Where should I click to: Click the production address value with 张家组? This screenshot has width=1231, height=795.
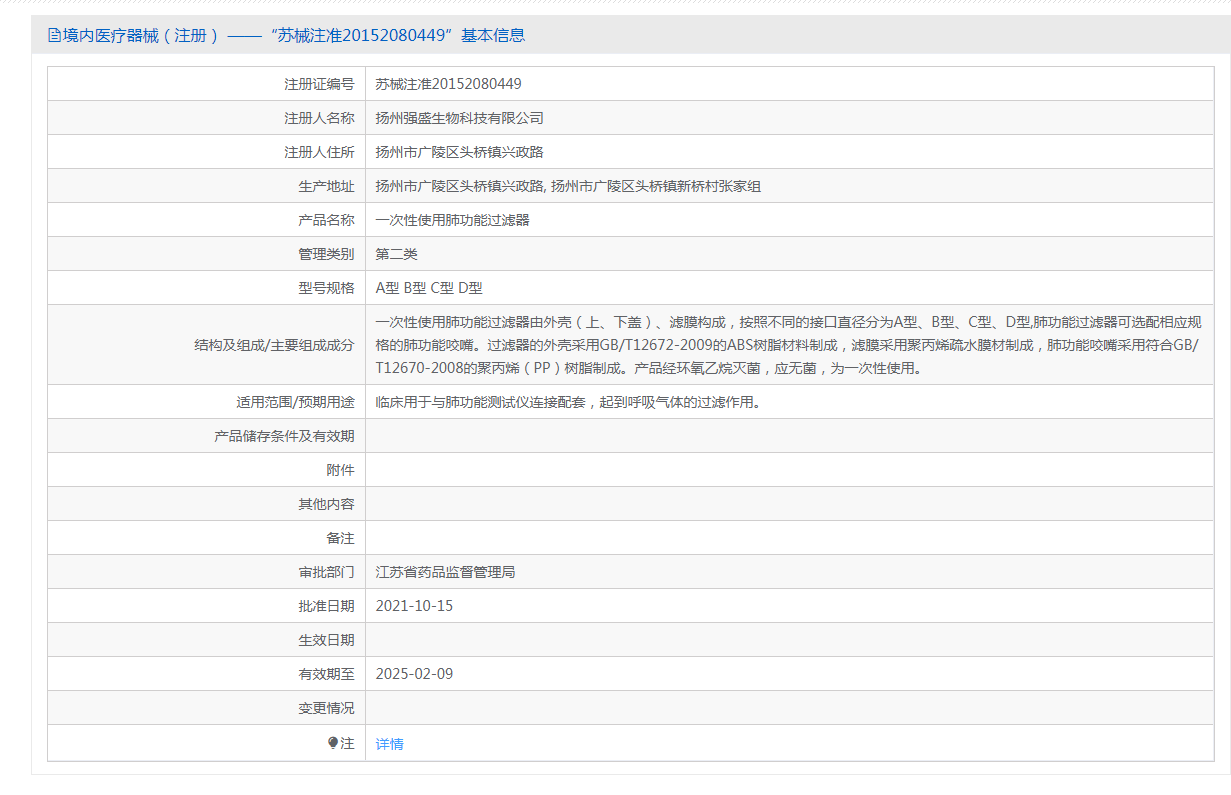pos(568,186)
